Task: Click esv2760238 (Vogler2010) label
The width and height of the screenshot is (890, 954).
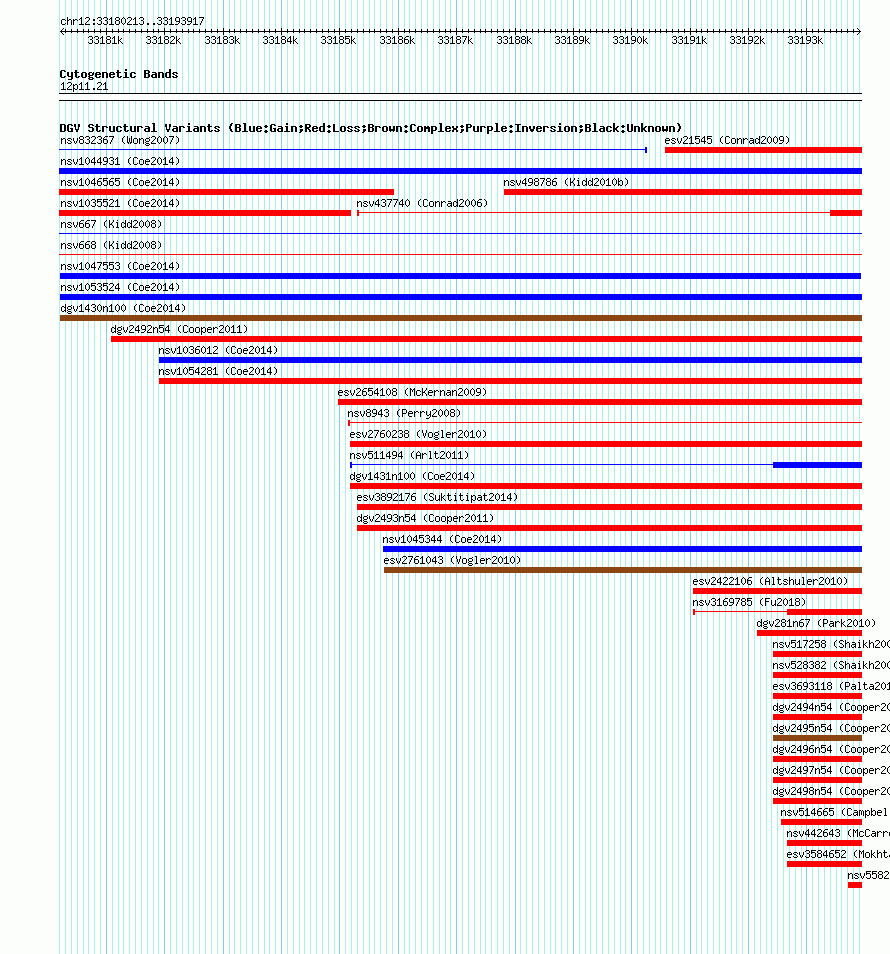Action: pos(419,434)
